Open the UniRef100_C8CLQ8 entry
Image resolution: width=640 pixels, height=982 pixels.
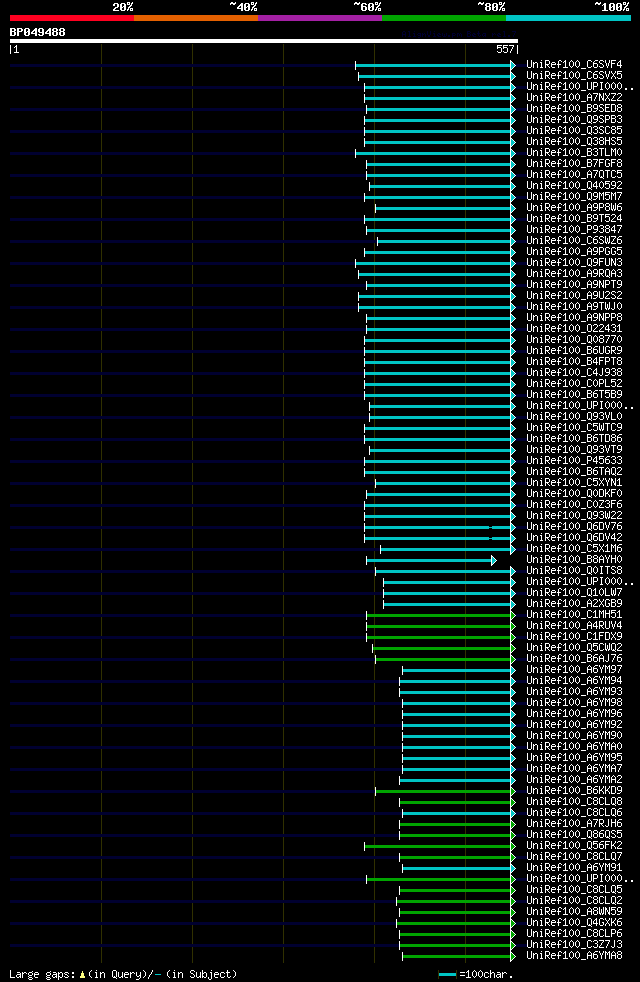pyautogui.click(x=574, y=802)
